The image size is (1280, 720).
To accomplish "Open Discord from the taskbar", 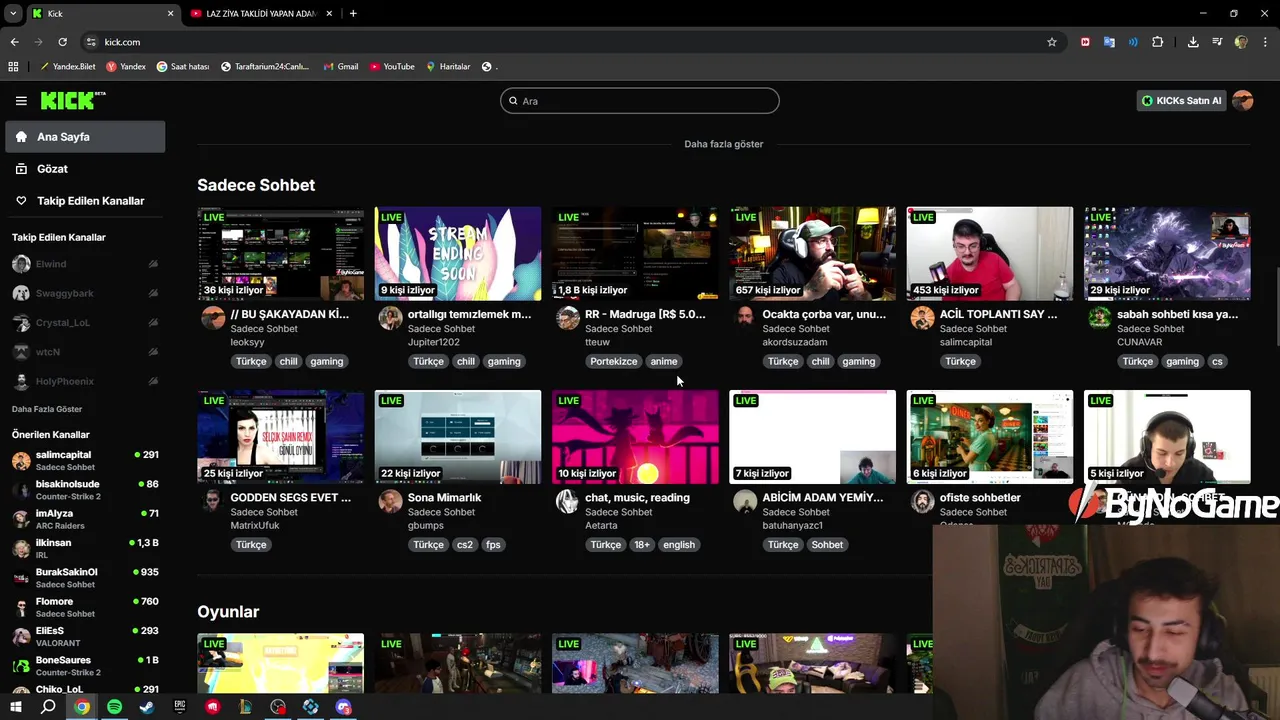I will coord(344,707).
